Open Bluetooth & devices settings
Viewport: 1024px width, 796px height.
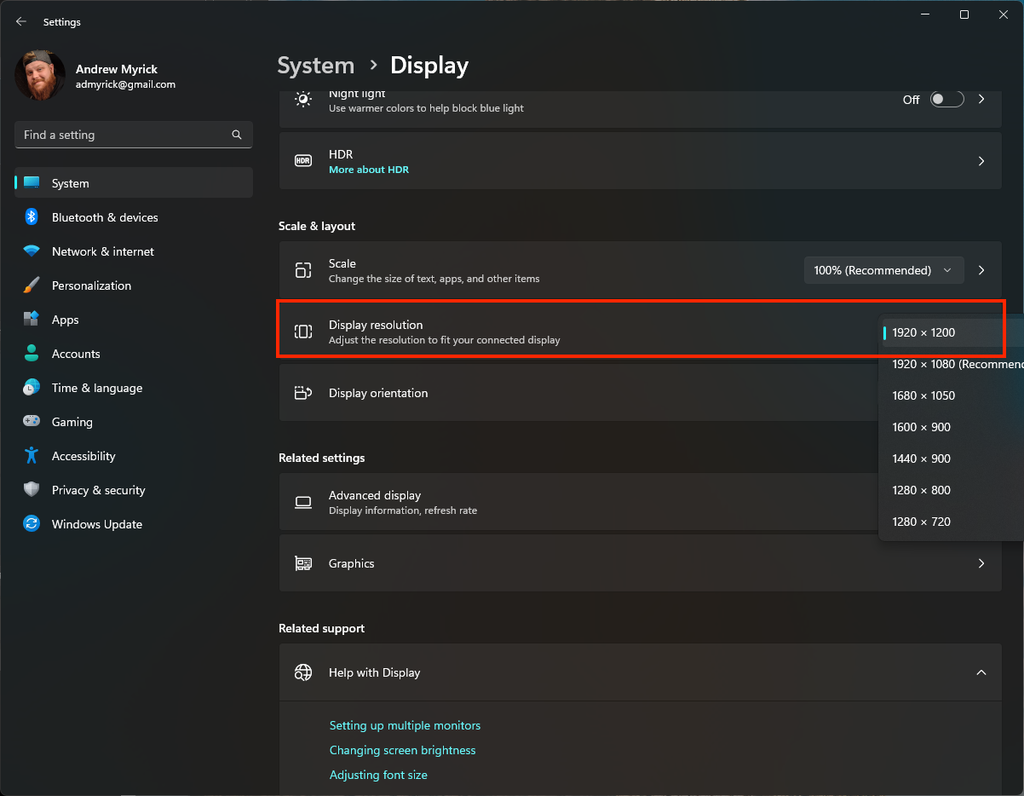[104, 217]
